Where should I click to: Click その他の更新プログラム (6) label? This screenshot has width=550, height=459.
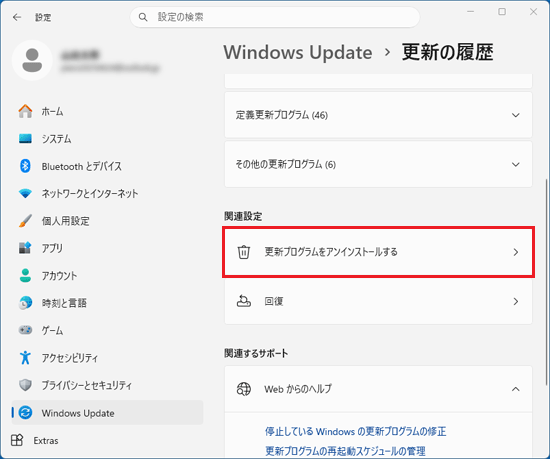pyautogui.click(x=286, y=164)
